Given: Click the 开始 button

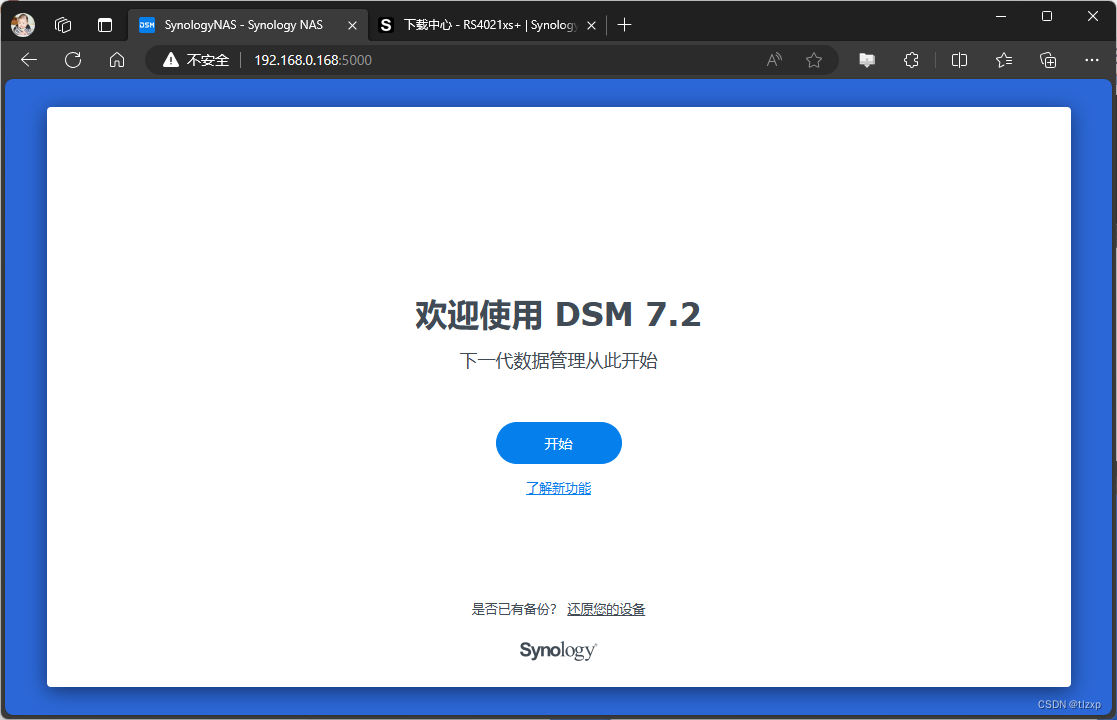Looking at the screenshot, I should (558, 443).
